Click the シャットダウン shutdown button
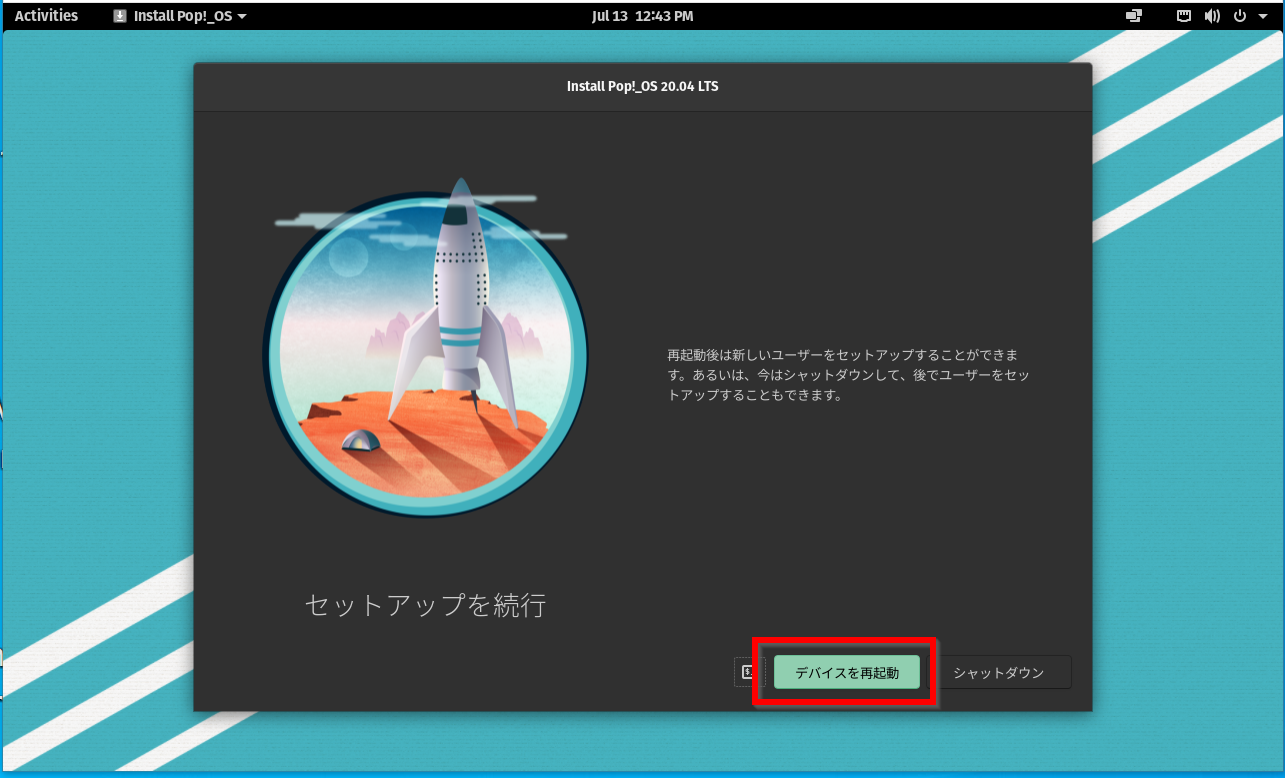This screenshot has width=1285, height=778. click(x=998, y=673)
